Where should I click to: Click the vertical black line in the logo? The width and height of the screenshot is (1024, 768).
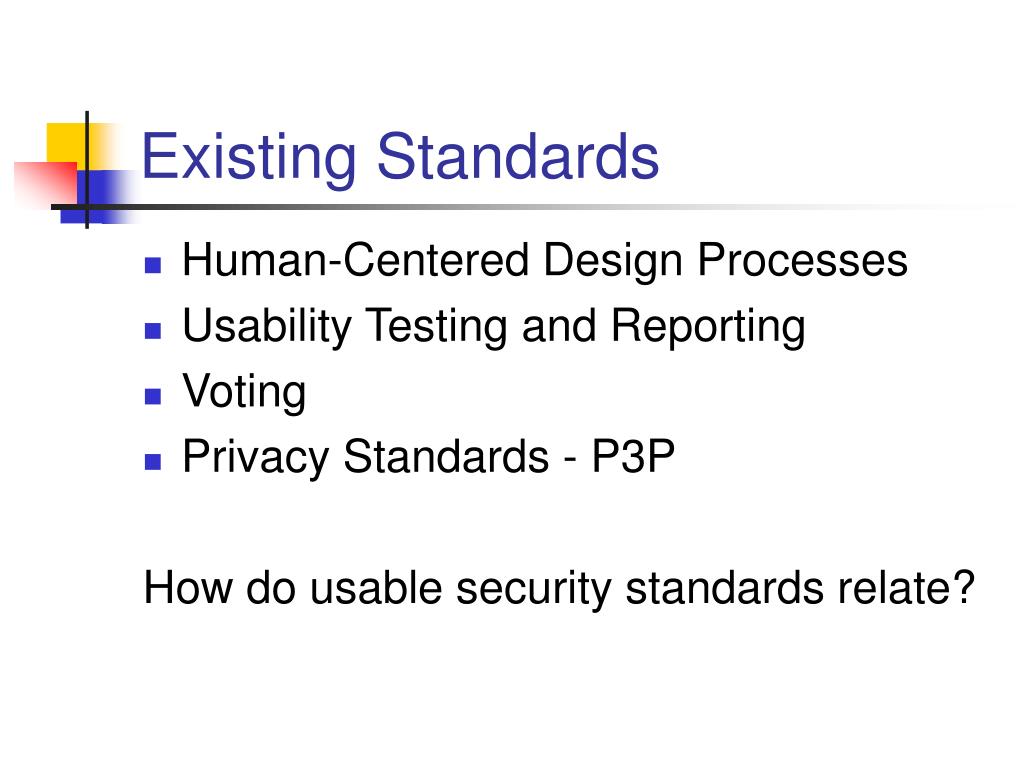coord(87,170)
